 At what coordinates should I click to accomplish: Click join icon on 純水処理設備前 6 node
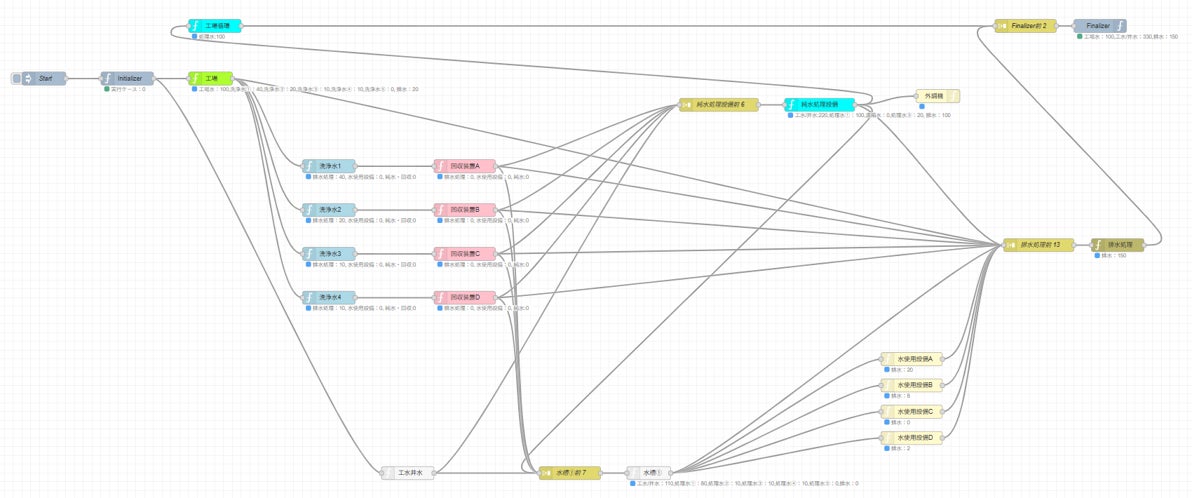686,105
